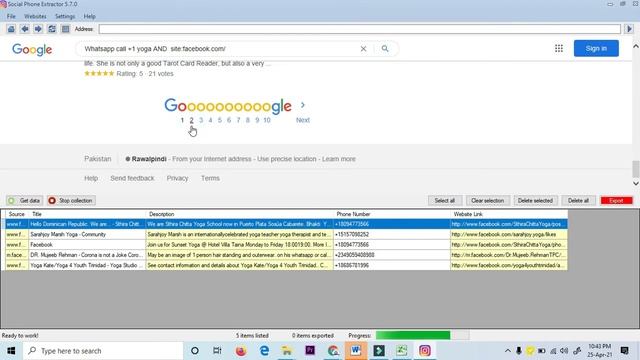The image size is (640, 360).
Task: Click the Google Sign in button
Action: [596, 48]
